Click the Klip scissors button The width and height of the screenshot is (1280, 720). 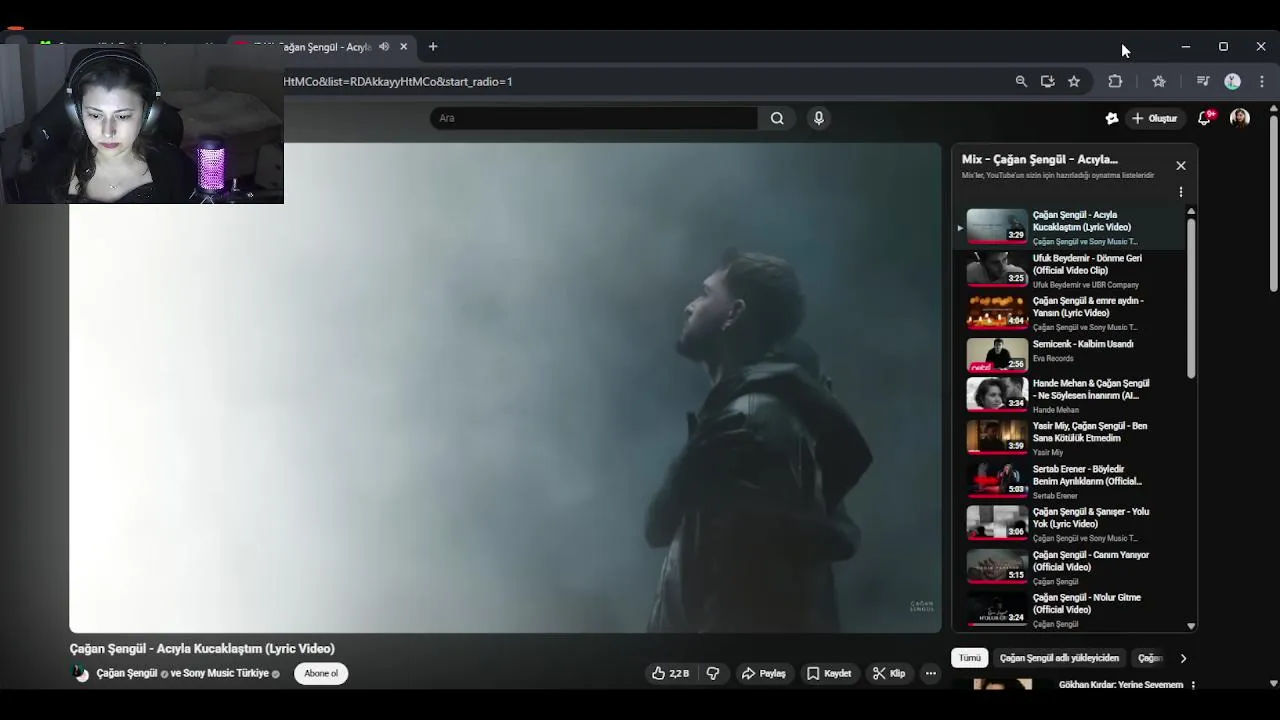(x=889, y=674)
